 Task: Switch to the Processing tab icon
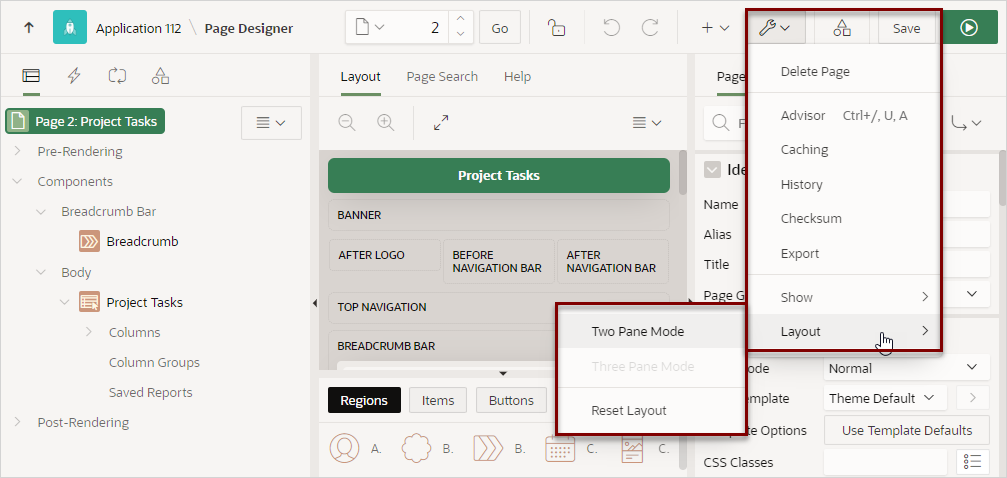click(117, 76)
